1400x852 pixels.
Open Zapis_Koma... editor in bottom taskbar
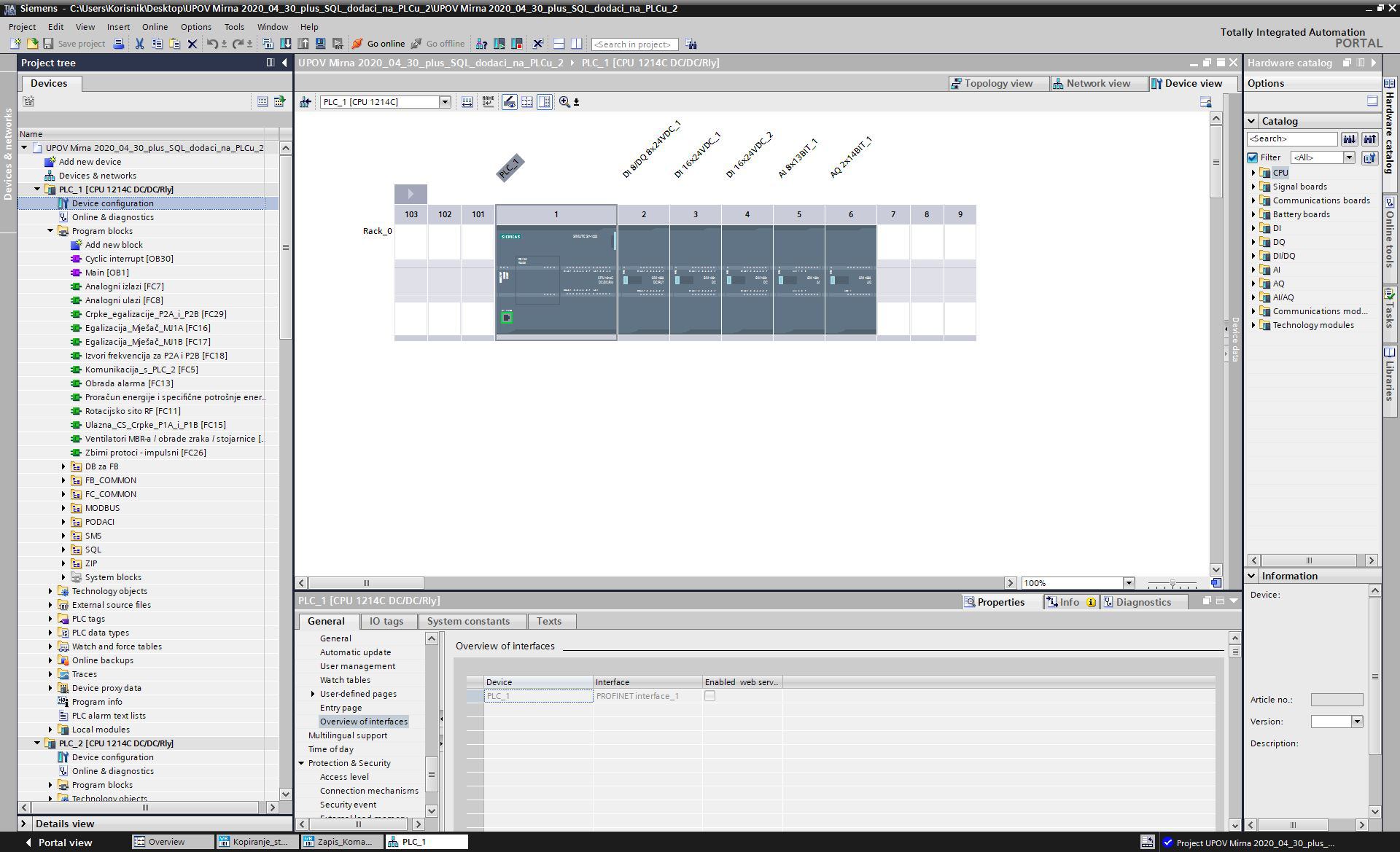pos(340,842)
